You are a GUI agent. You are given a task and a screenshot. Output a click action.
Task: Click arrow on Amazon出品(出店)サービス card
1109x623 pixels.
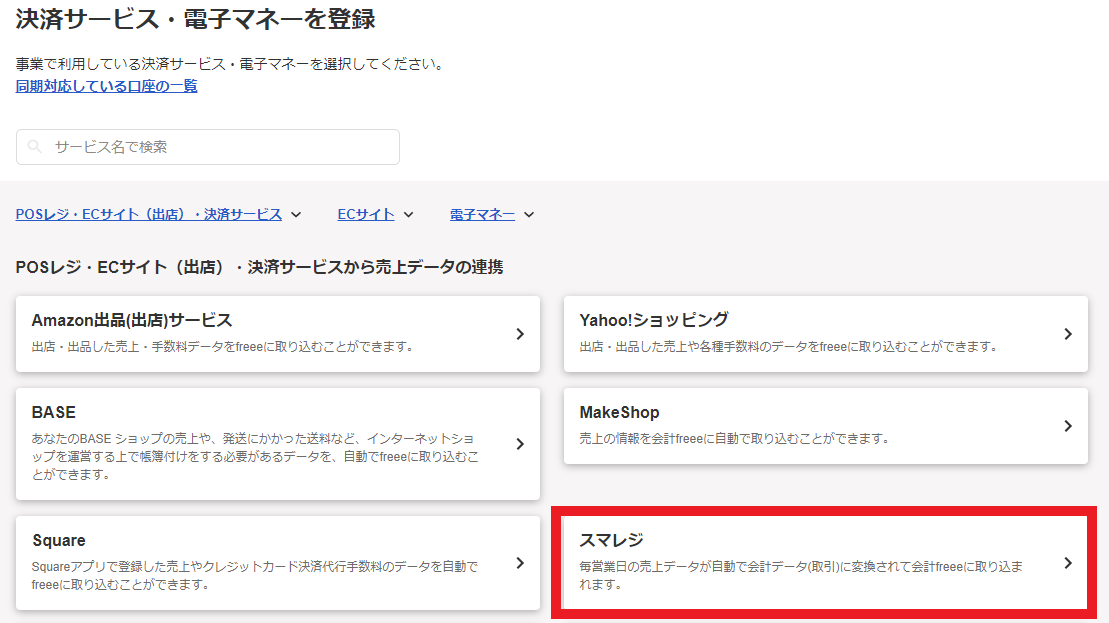point(520,334)
